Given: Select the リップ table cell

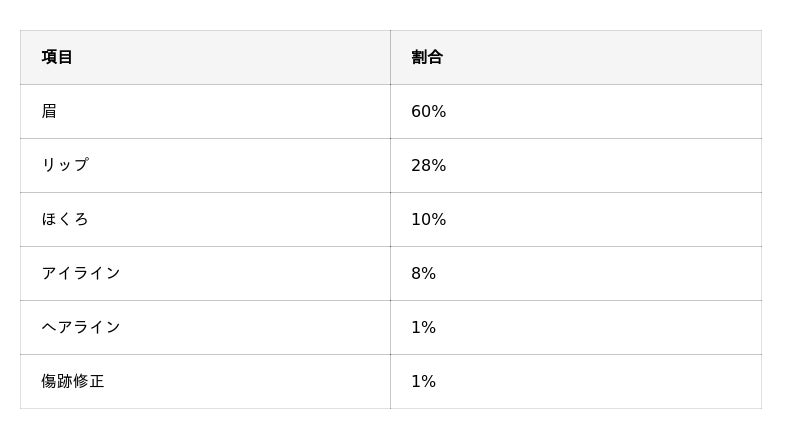Looking at the screenshot, I should point(65,165).
